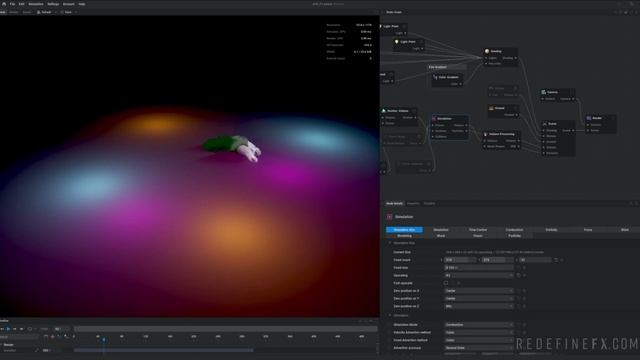Viewport: 640px width, 360px height.
Task: Select the Scene node icon
Action: coord(544,123)
